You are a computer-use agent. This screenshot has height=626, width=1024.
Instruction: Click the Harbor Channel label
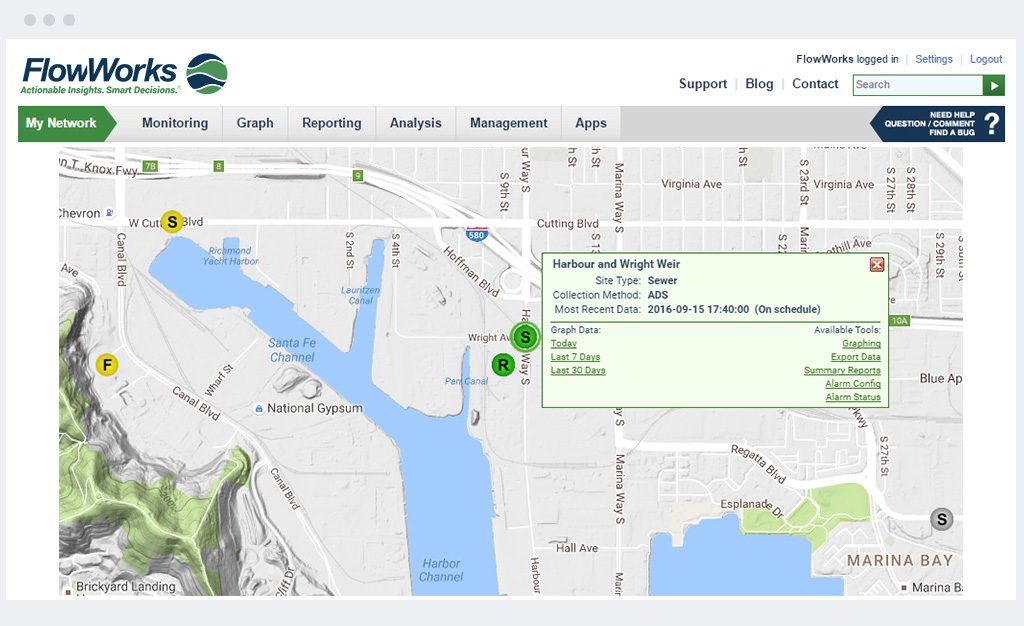pyautogui.click(x=441, y=570)
